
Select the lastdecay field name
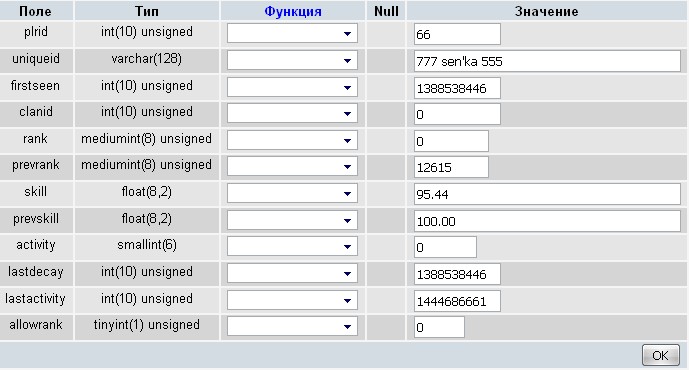click(36, 272)
